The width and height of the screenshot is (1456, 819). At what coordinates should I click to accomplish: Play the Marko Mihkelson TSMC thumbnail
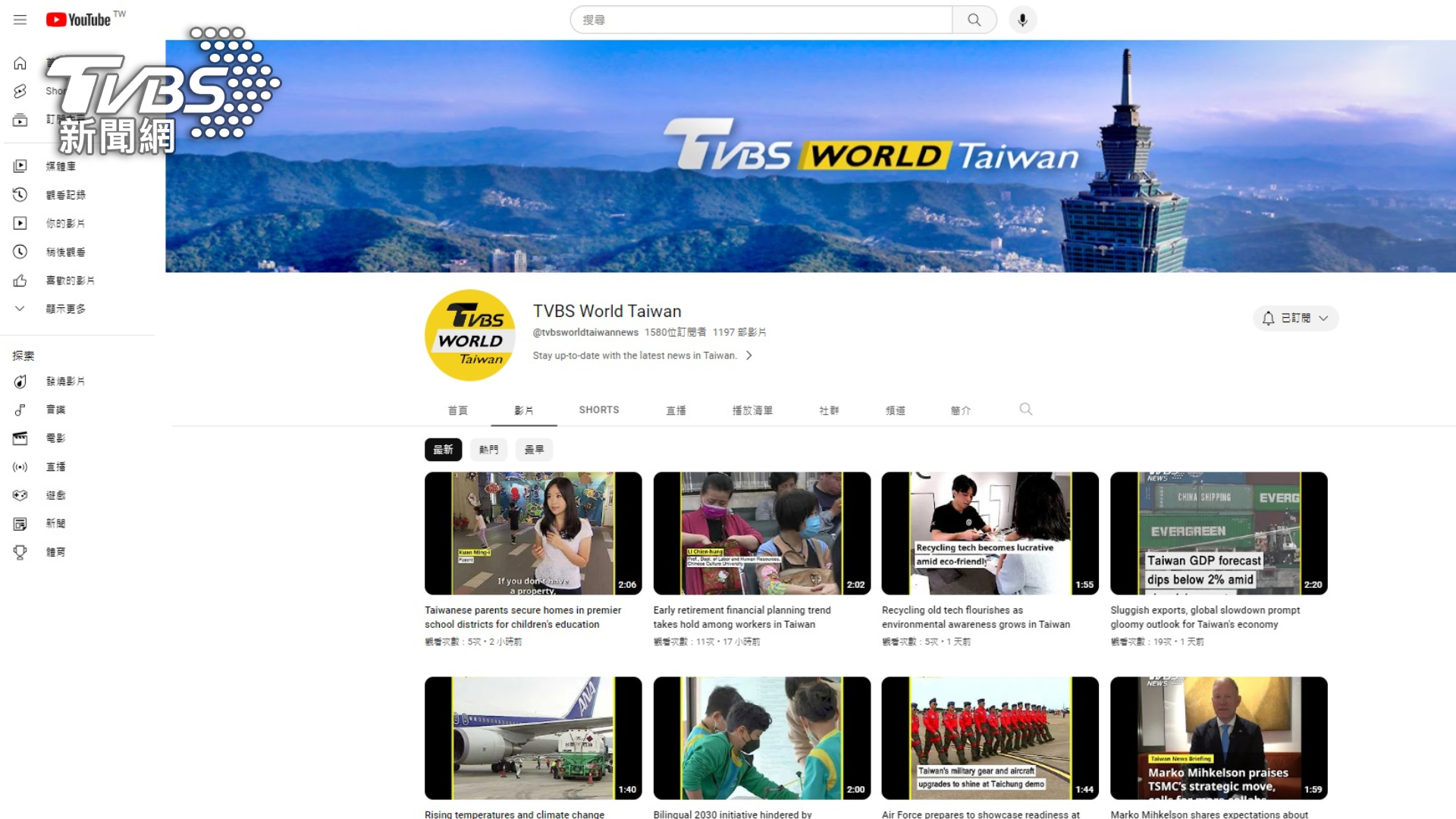1219,738
